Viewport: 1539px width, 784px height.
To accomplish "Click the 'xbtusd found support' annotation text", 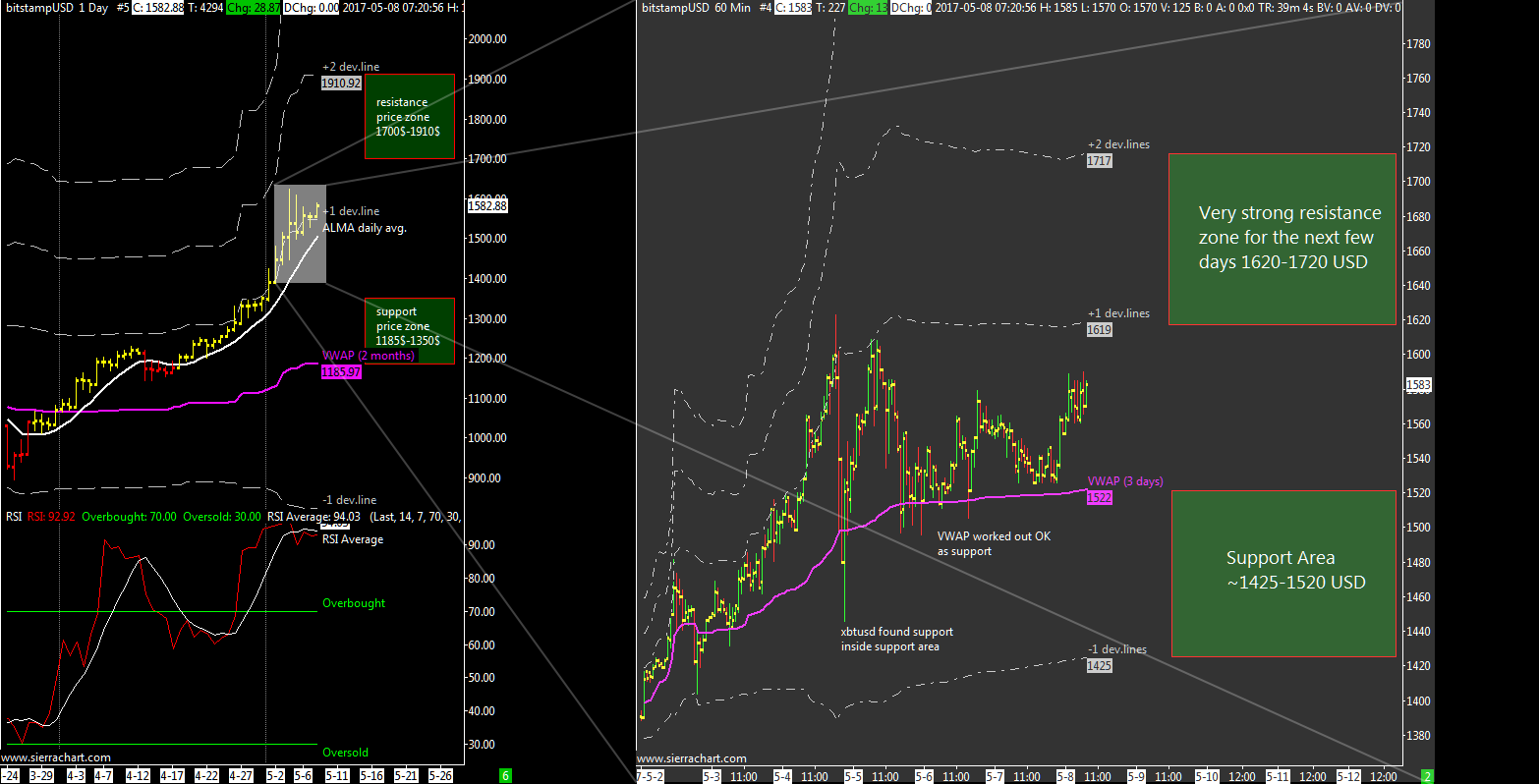I will point(896,639).
